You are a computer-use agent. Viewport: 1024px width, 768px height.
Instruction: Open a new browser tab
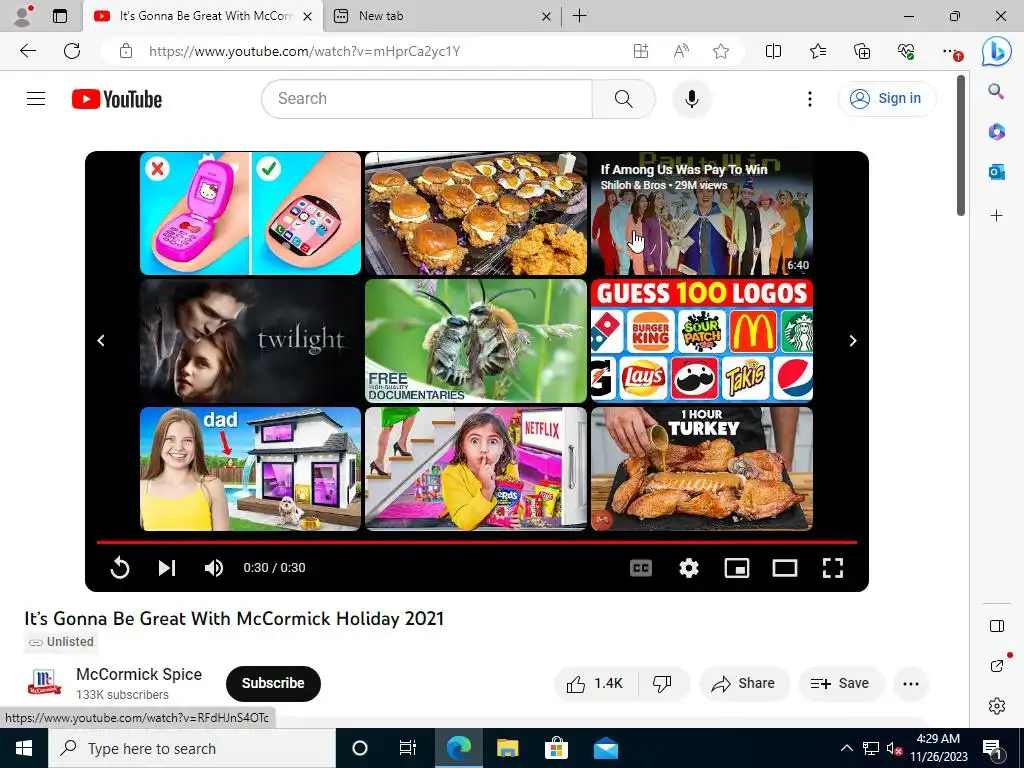coord(579,16)
